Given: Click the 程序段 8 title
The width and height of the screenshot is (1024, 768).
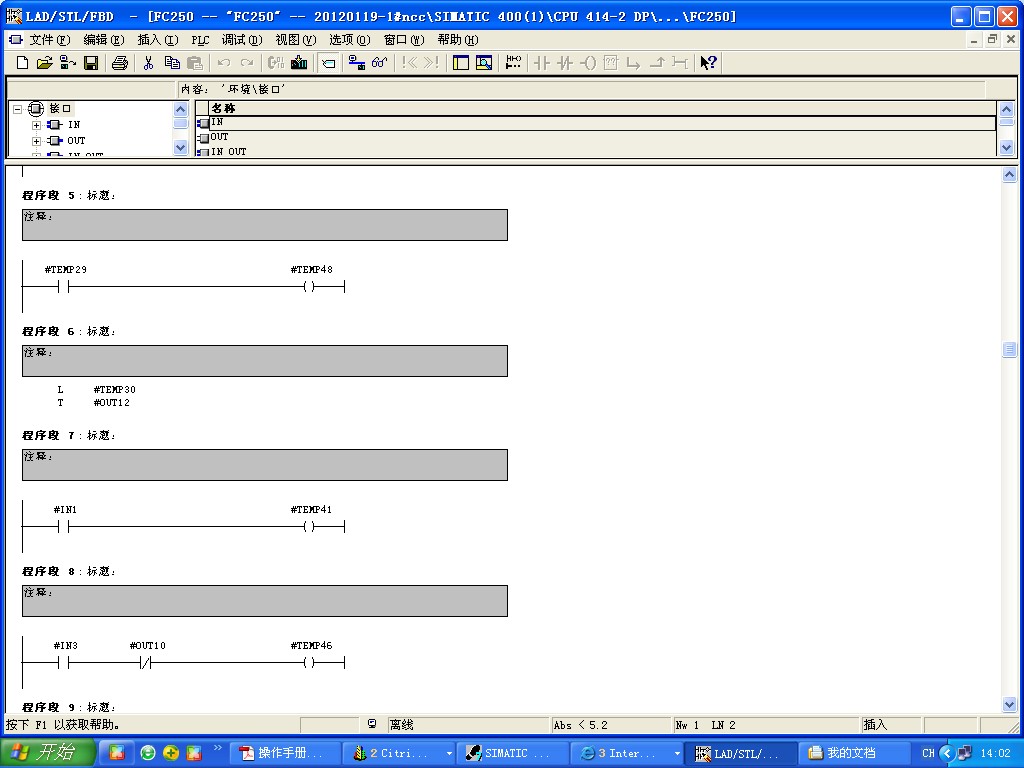Looking at the screenshot, I should [69, 571].
